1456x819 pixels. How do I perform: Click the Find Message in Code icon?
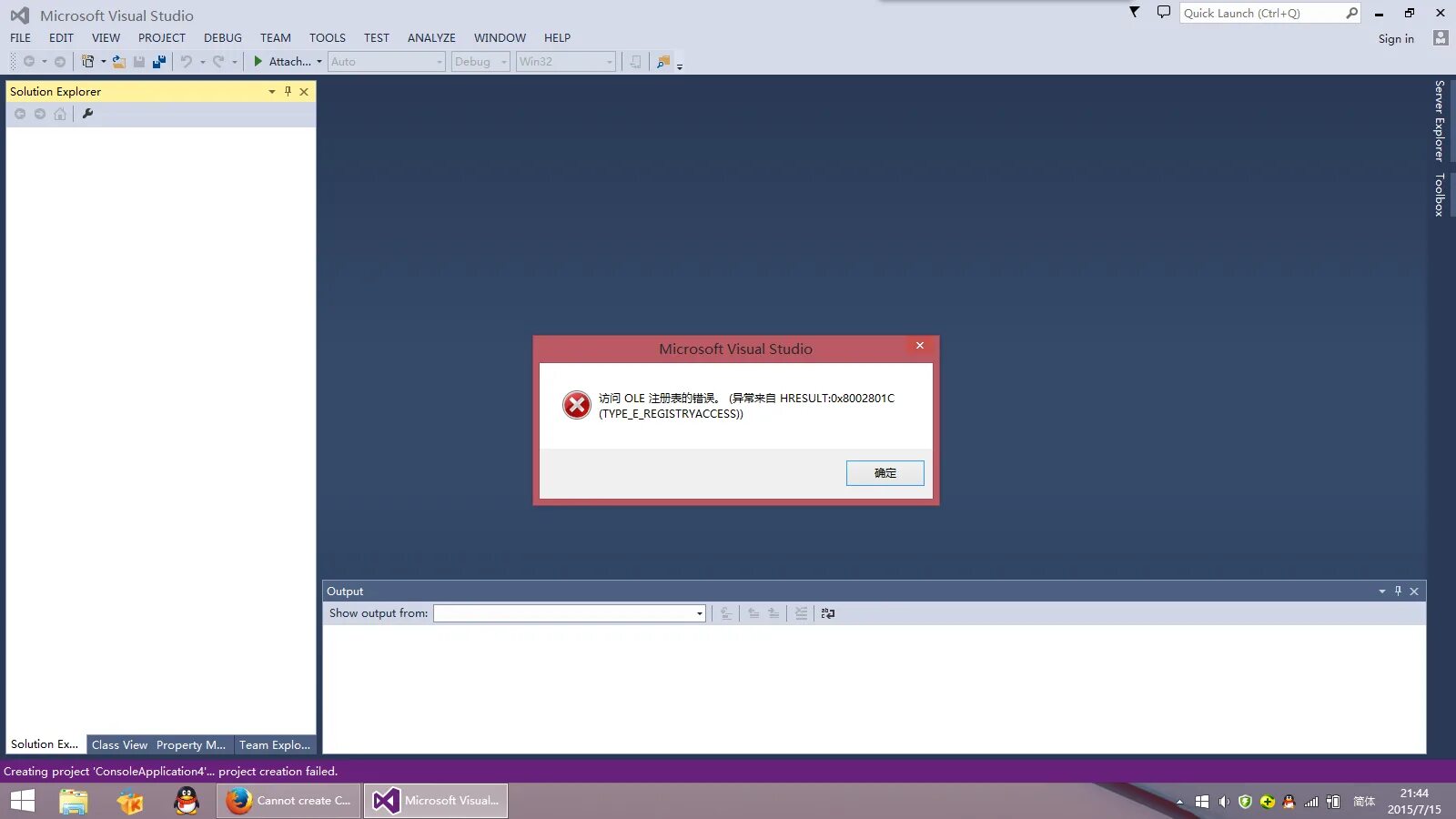pos(726,613)
